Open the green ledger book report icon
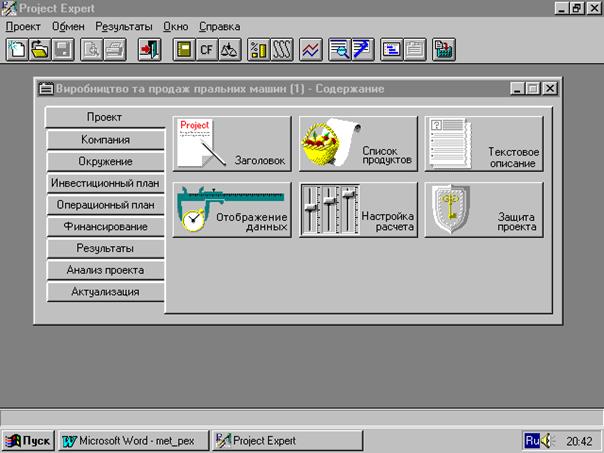Image resolution: width=604 pixels, height=453 pixels. click(x=184, y=50)
